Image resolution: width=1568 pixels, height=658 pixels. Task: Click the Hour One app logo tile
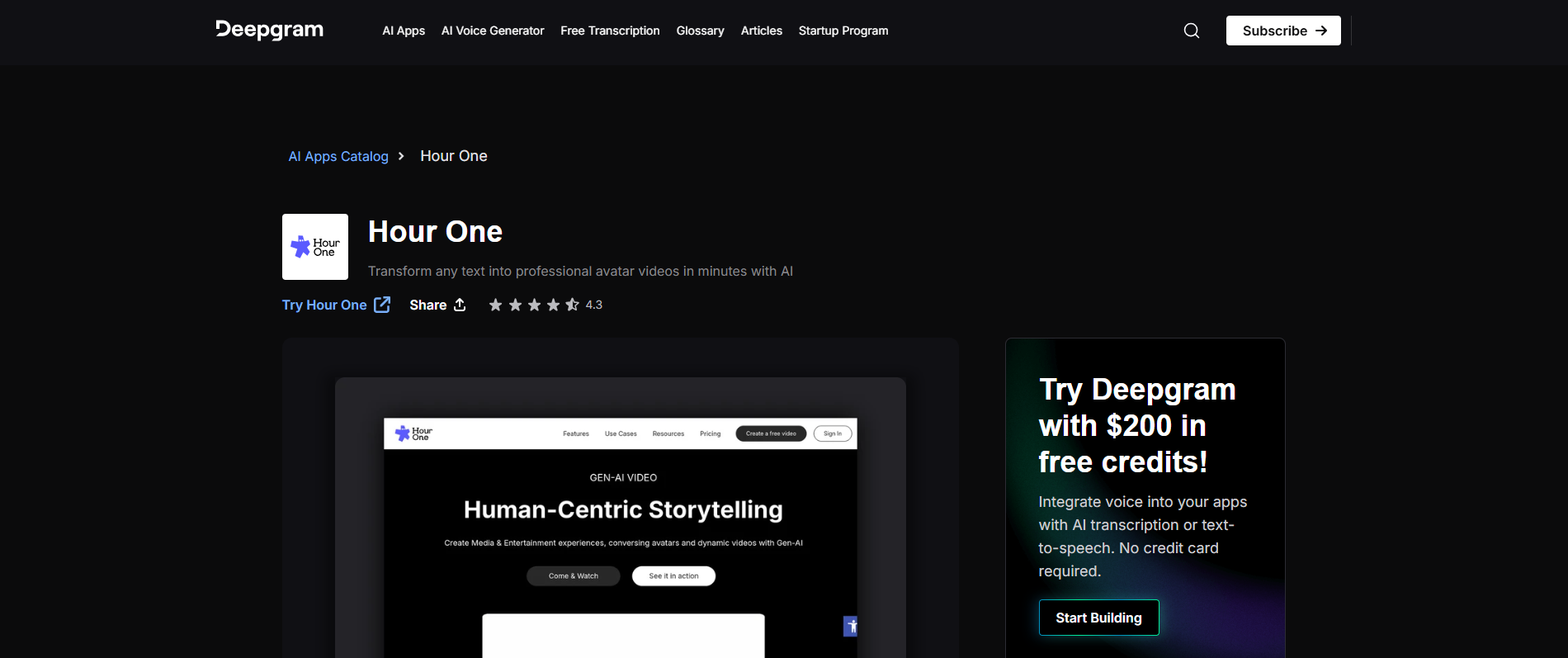[x=315, y=247]
